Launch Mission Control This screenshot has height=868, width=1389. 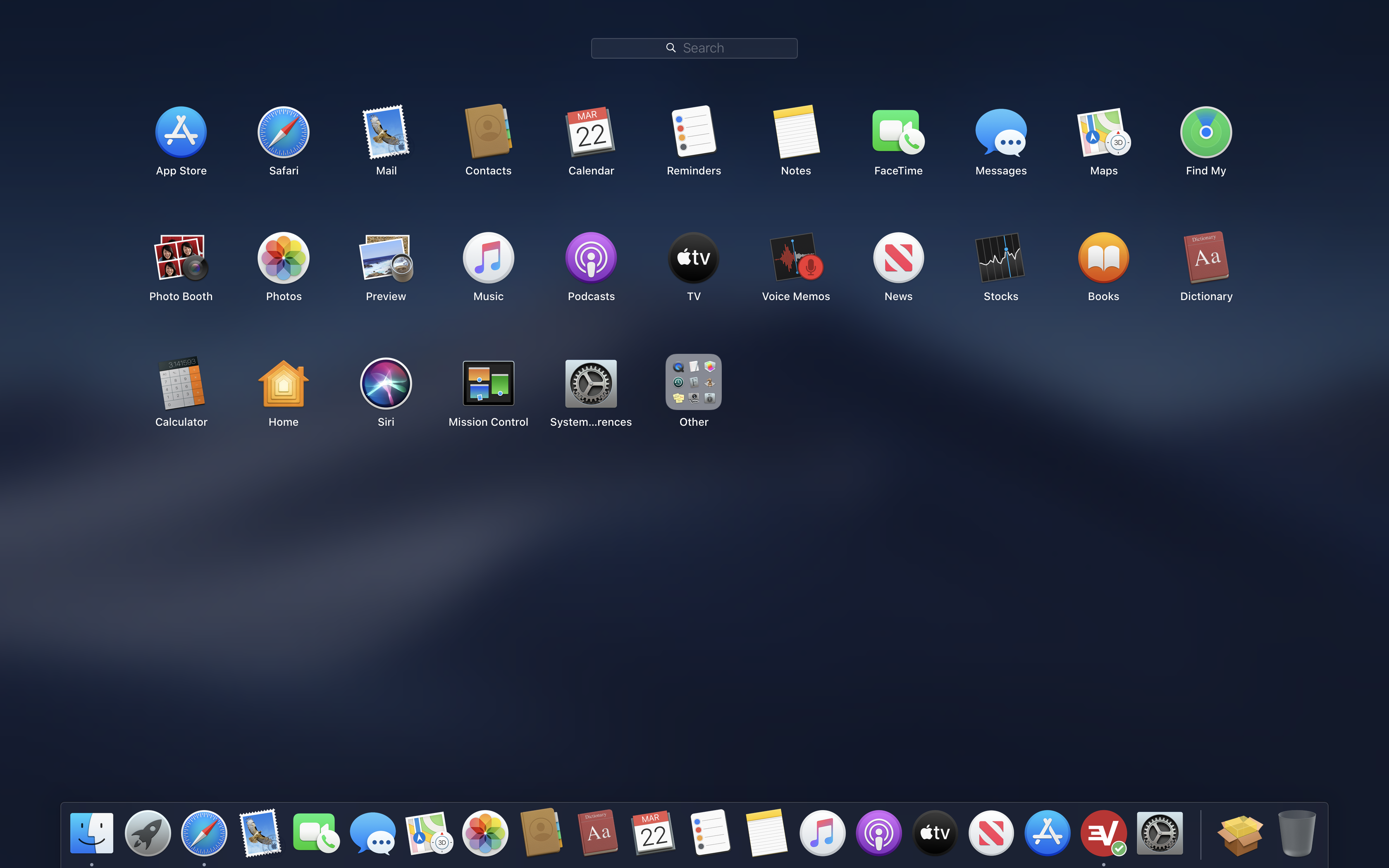click(488, 384)
